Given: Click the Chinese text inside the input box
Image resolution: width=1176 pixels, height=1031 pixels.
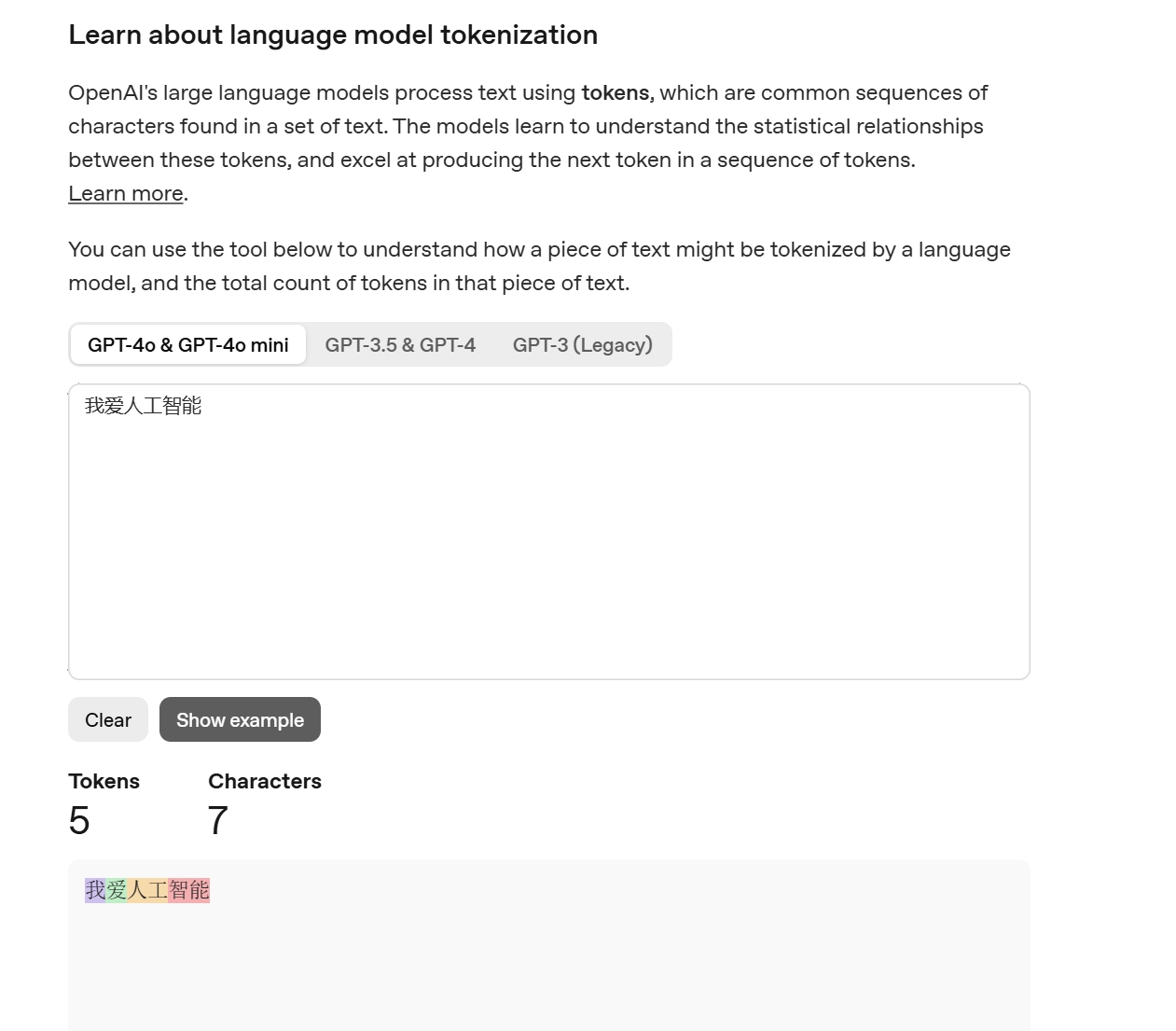Looking at the screenshot, I should coord(143,406).
